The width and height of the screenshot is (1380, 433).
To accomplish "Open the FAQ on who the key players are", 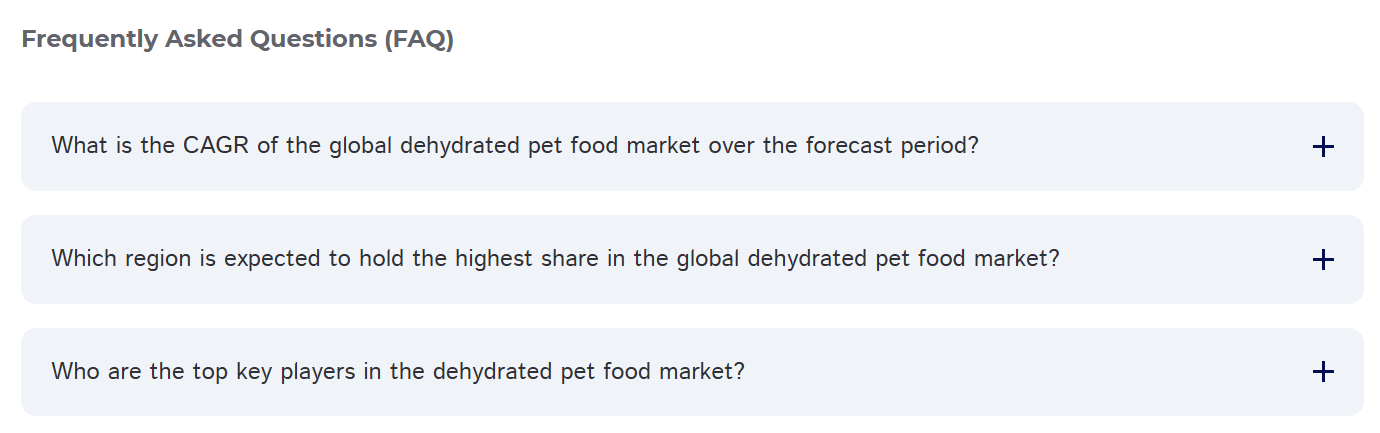I will (x=398, y=372).
